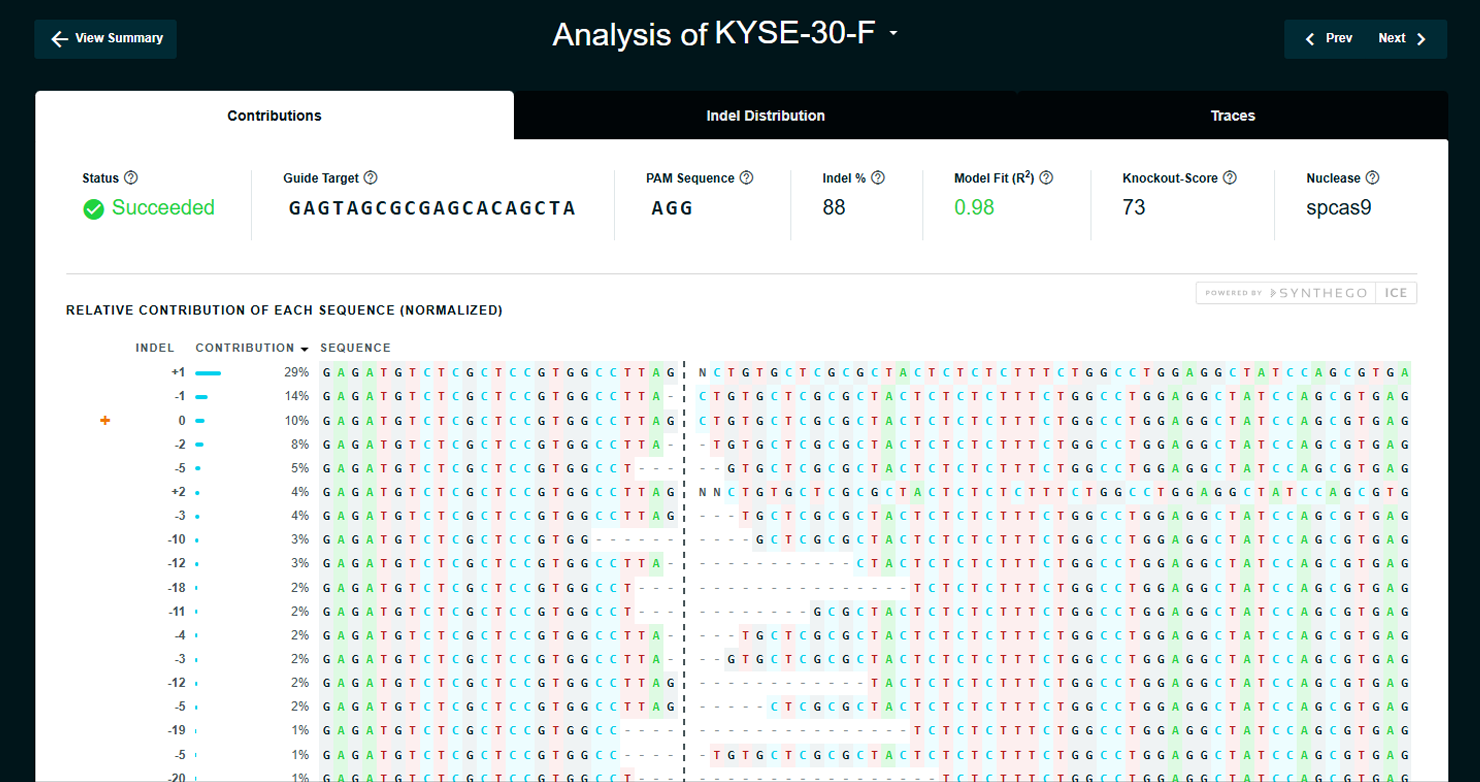Open the Traces tab
1480x782 pixels.
1232,116
